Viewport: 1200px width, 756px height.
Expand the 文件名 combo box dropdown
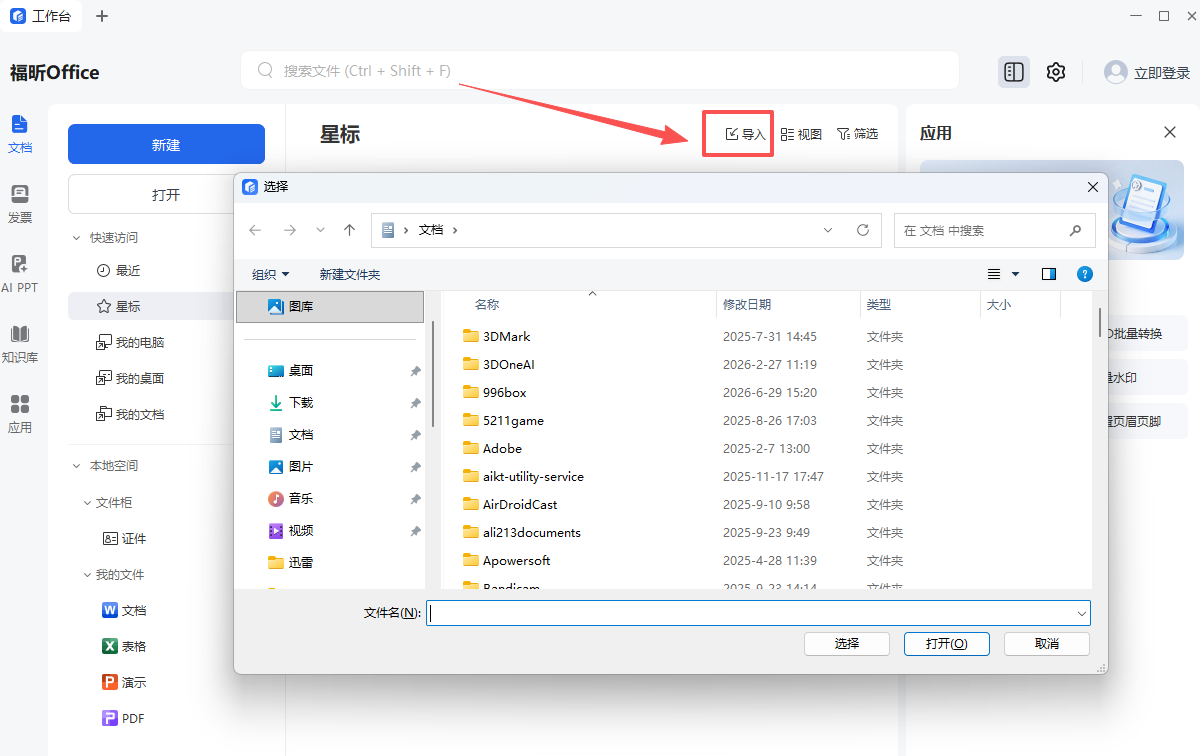click(1081, 613)
